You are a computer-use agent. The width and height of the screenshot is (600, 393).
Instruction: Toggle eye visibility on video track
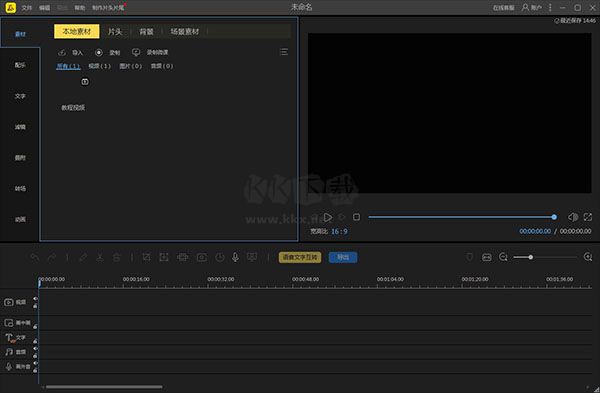click(x=35, y=298)
